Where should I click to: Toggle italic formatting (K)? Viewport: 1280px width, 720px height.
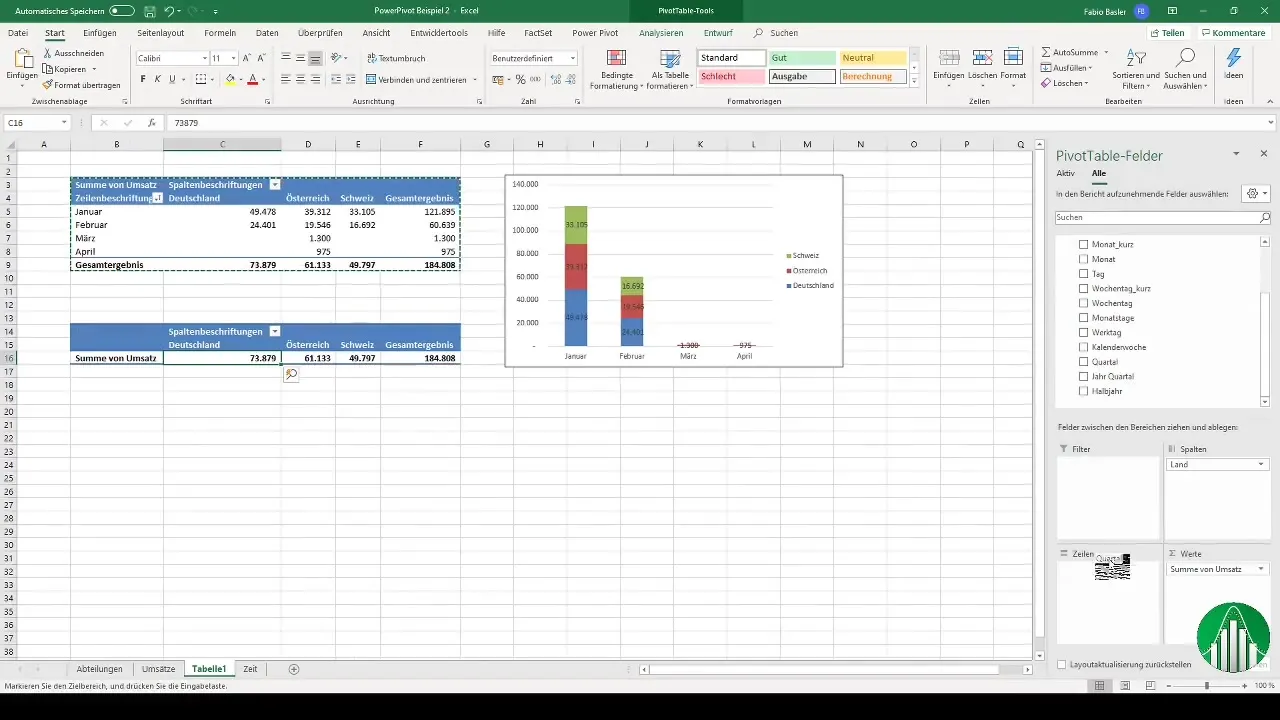[157, 79]
